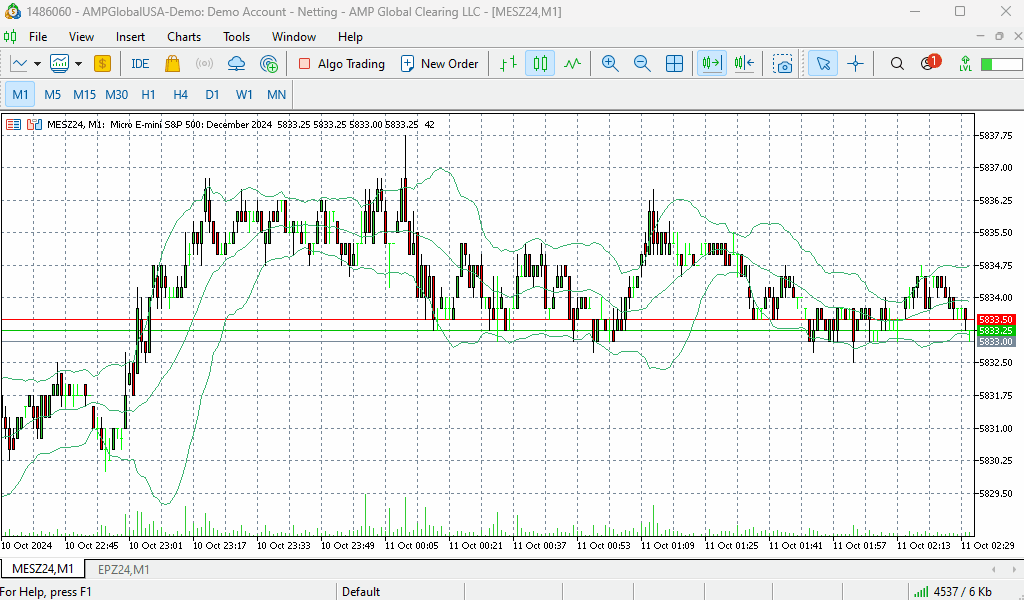Image resolution: width=1024 pixels, height=600 pixels.
Task: Select the line chart display icon
Action: pos(571,63)
